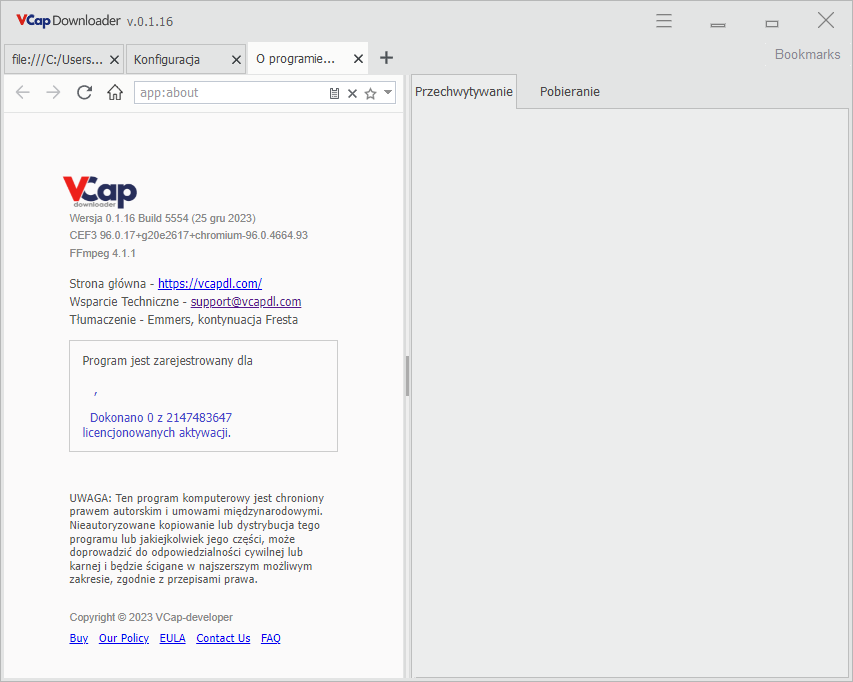Open the https://vcapdl.com/ homepage link
Viewport: 853px width, 682px height.
[210, 283]
